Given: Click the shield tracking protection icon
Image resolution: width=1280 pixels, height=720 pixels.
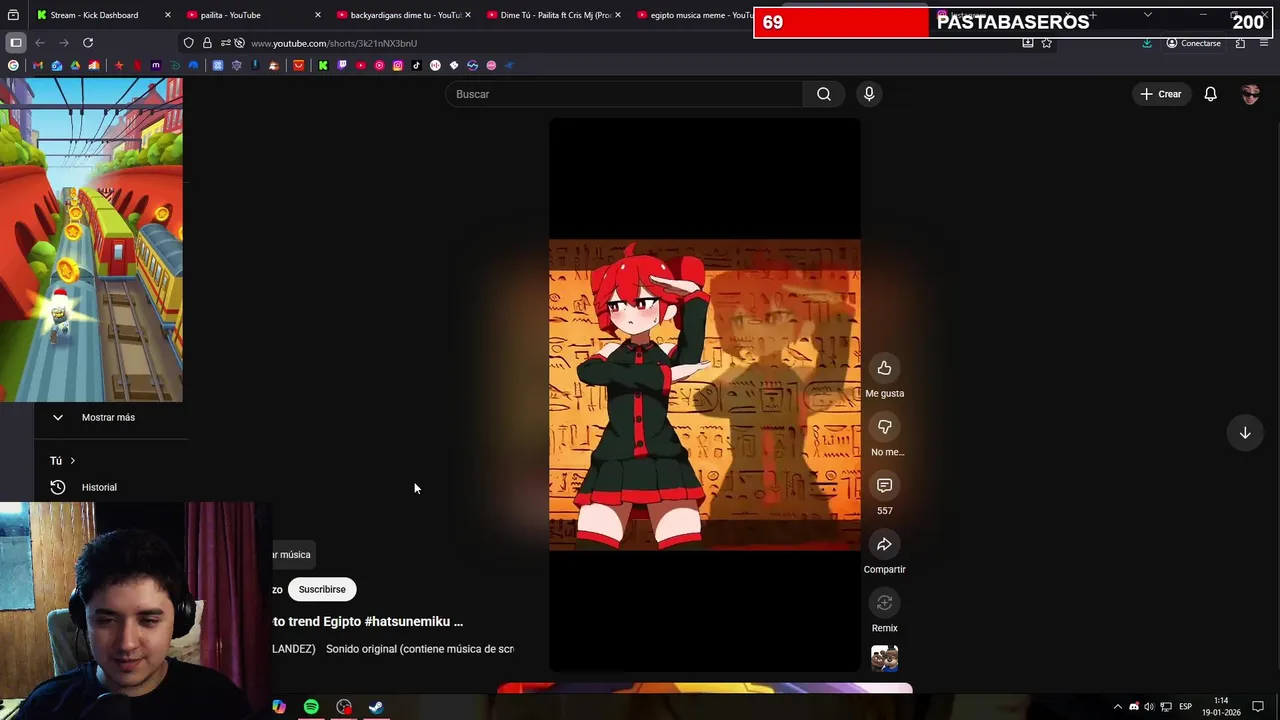Looking at the screenshot, I should (188, 43).
